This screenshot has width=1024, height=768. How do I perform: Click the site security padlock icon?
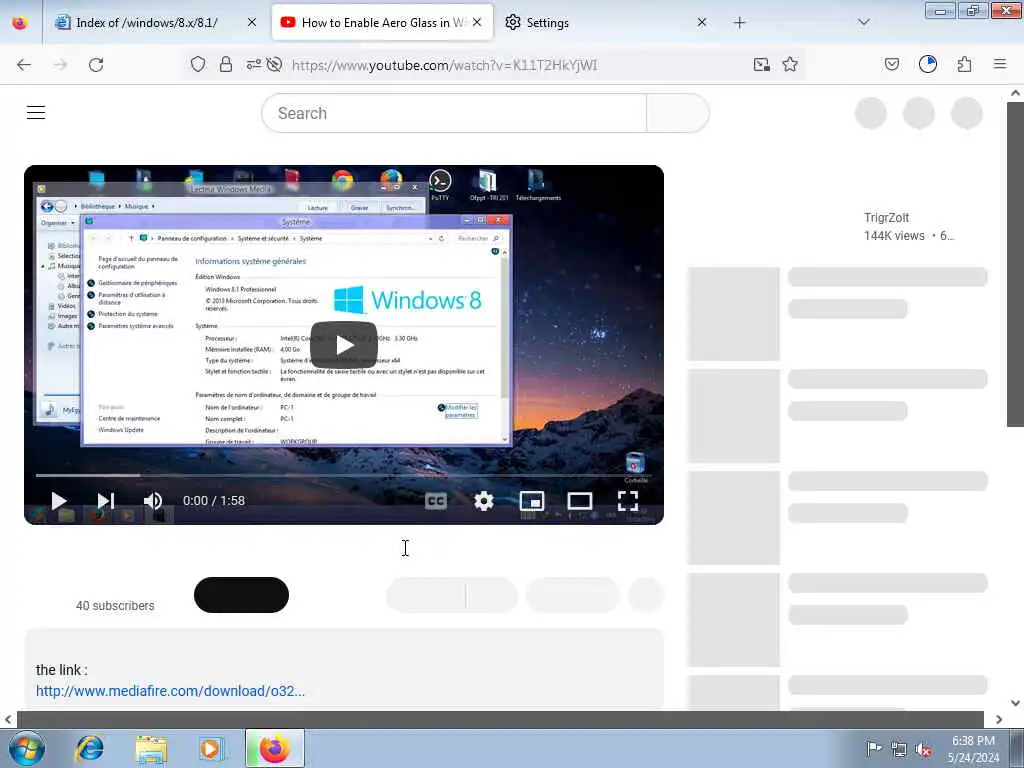tap(226, 64)
